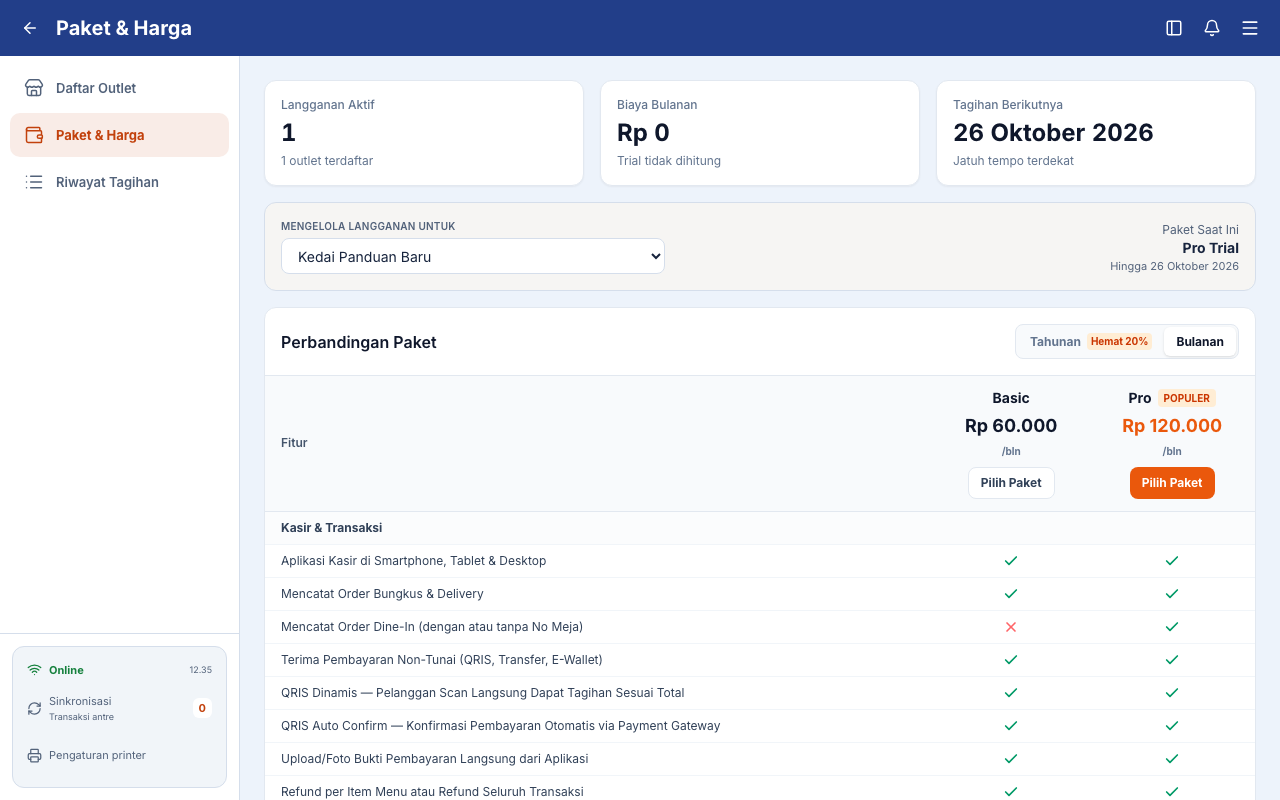Open Daftar Outlet in the sidebar
Image resolution: width=1280 pixels, height=800 pixels.
click(x=120, y=88)
